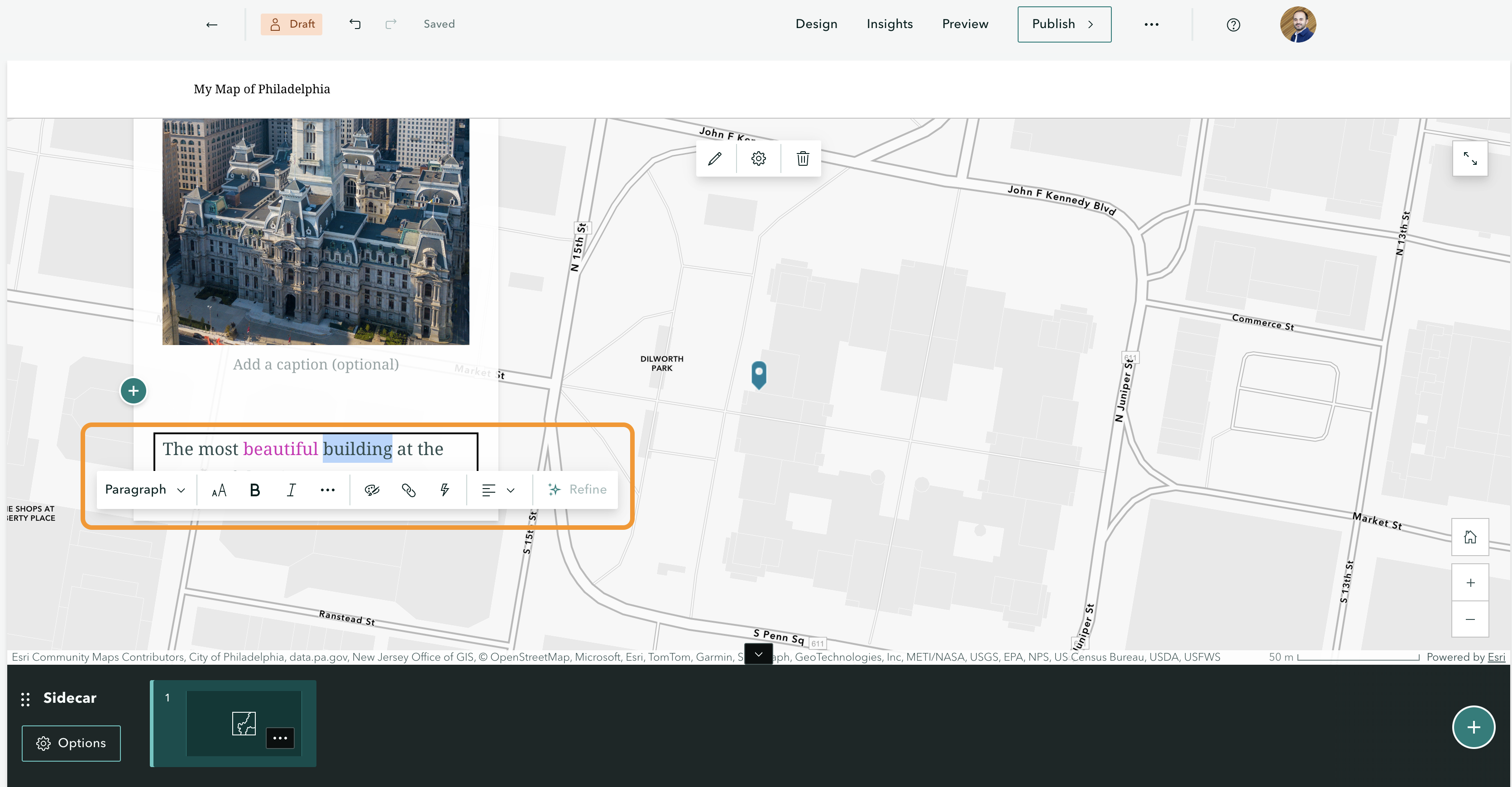Open the Paragraph style dropdown
1512x787 pixels.
tap(145, 490)
